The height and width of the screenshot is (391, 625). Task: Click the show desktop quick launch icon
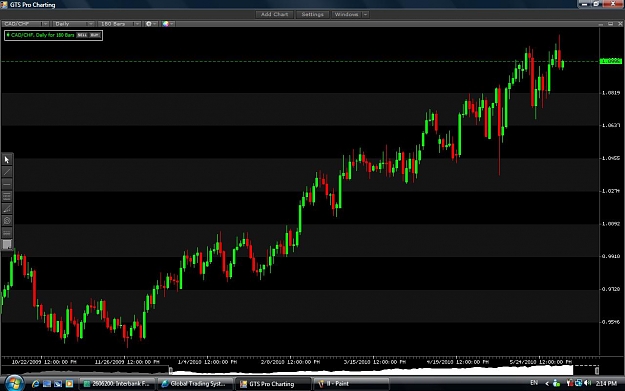[47, 383]
